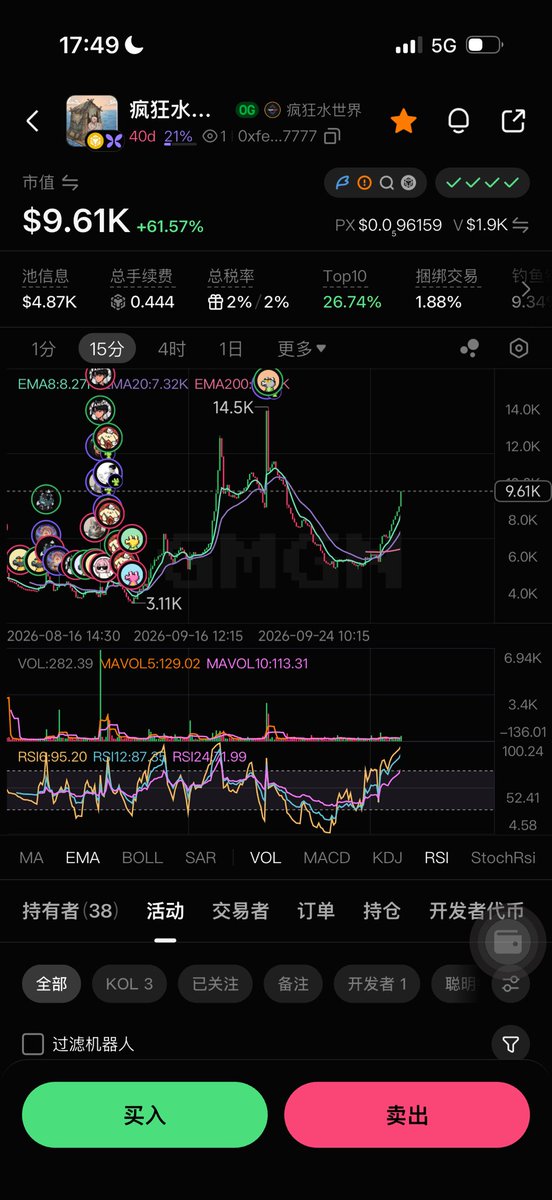Select the 15分 timeframe
552x1200 pixels.
(107, 349)
